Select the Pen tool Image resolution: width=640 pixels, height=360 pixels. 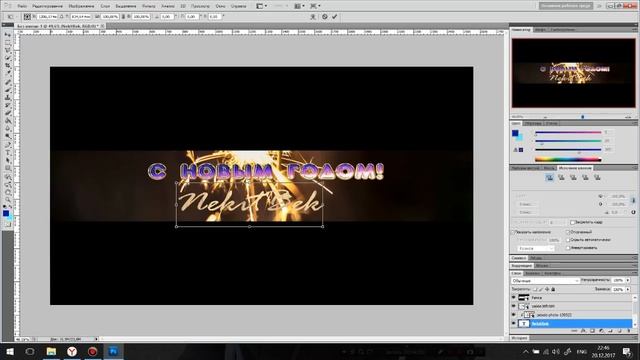pyautogui.click(x=7, y=145)
